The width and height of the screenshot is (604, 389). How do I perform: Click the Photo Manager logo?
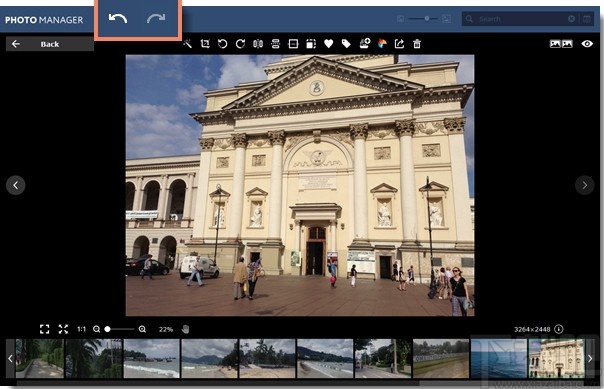point(44,20)
